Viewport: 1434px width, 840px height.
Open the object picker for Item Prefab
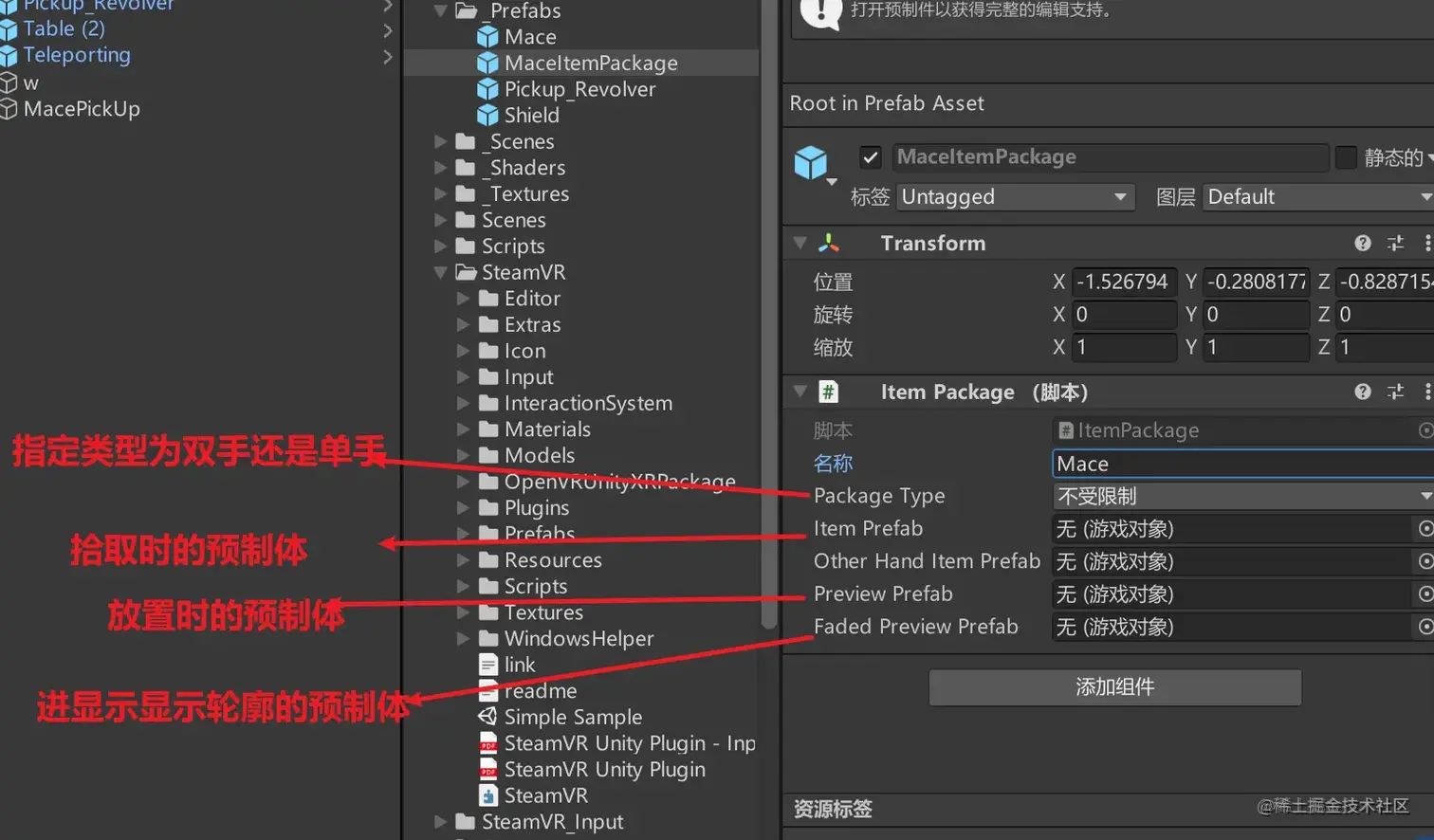click(1425, 528)
